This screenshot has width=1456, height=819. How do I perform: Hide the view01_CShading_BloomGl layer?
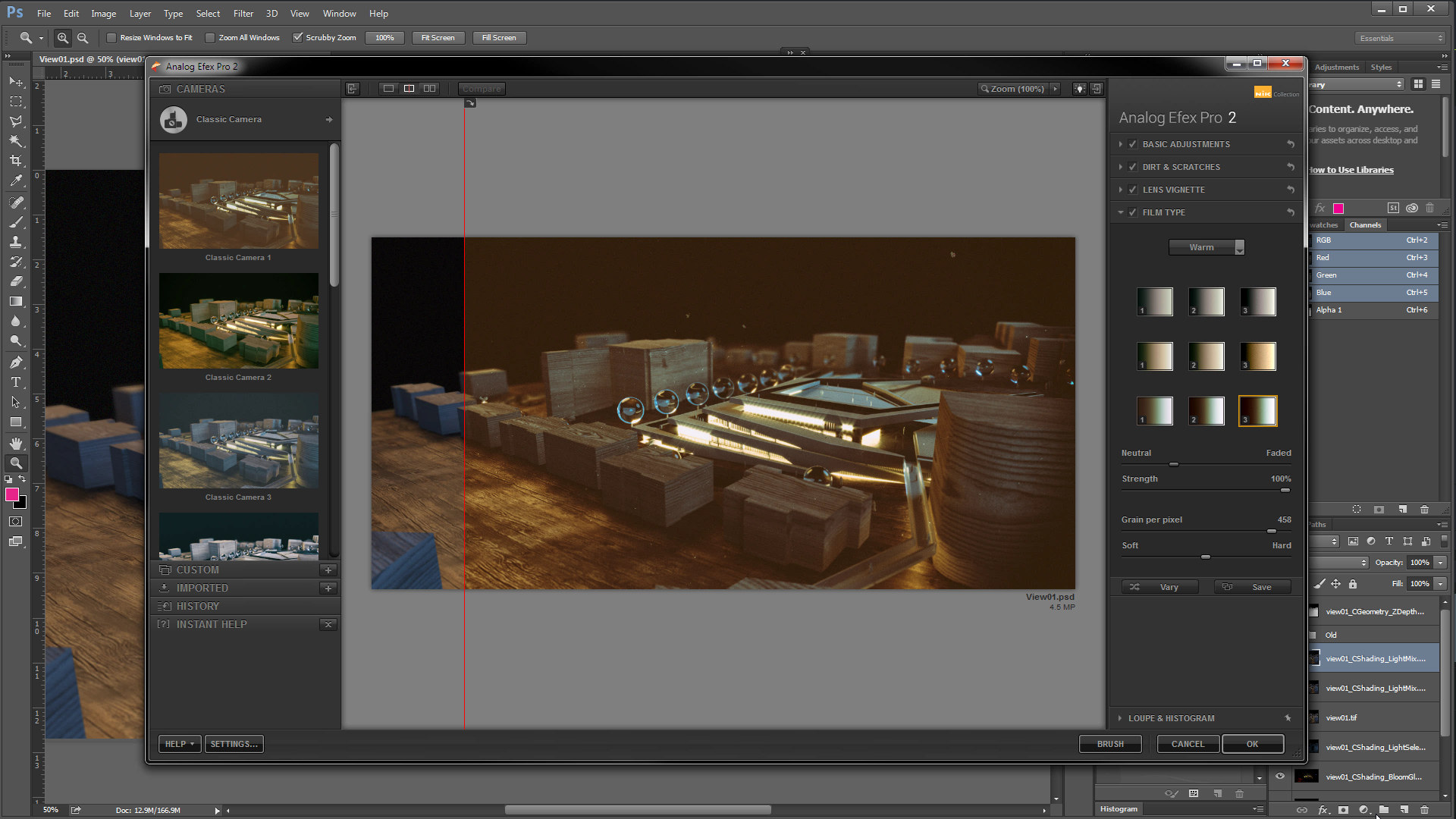pos(1280,776)
